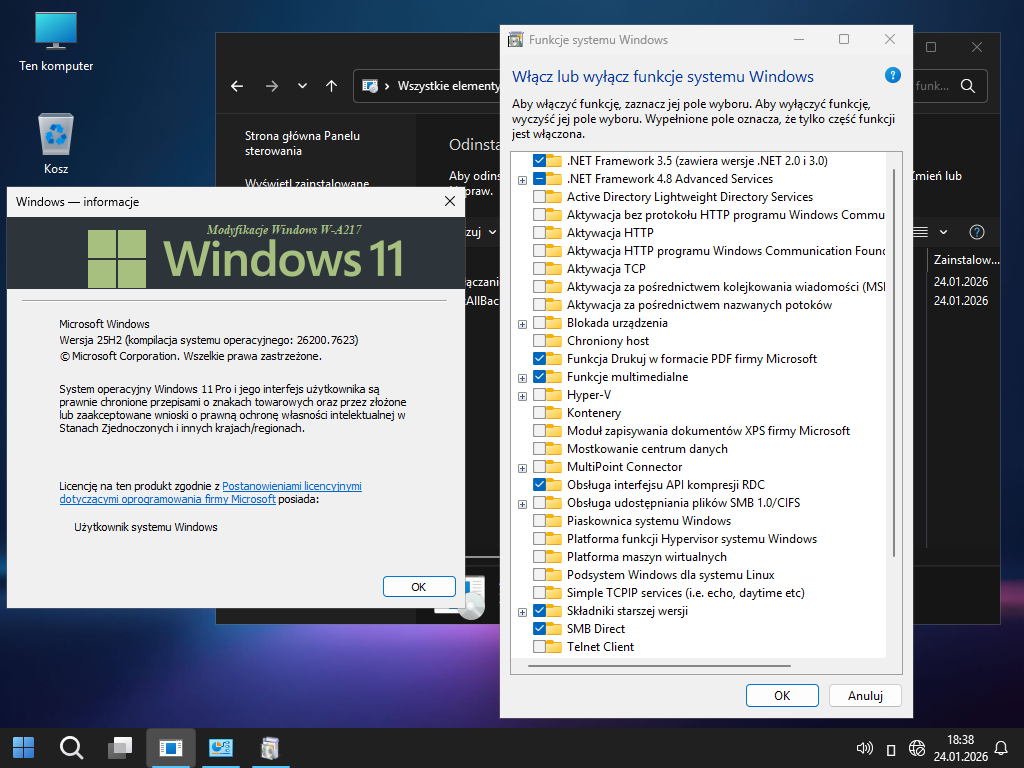Open taskbar search magnifier icon

pos(71,747)
